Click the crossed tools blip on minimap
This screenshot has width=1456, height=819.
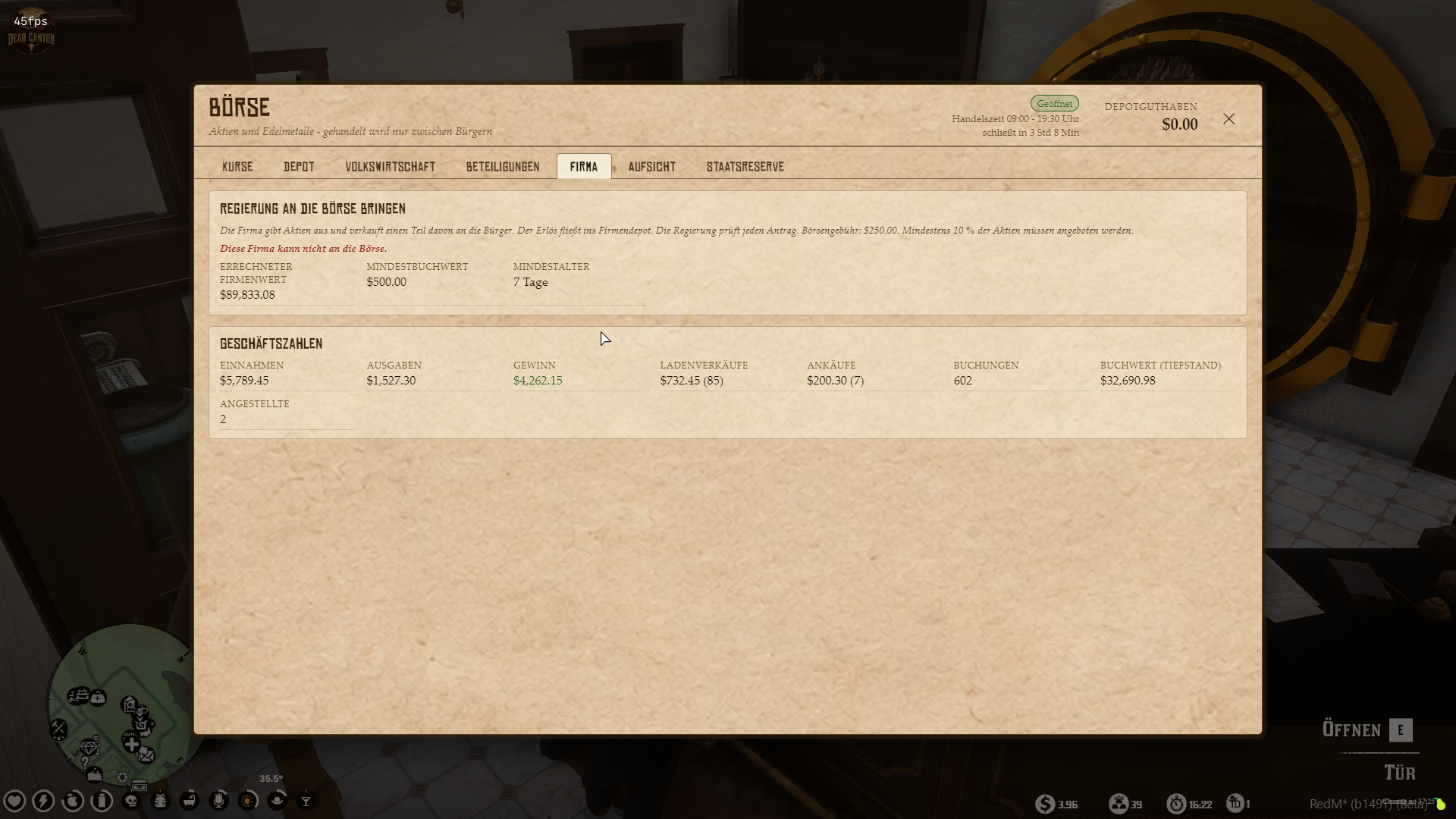[59, 730]
